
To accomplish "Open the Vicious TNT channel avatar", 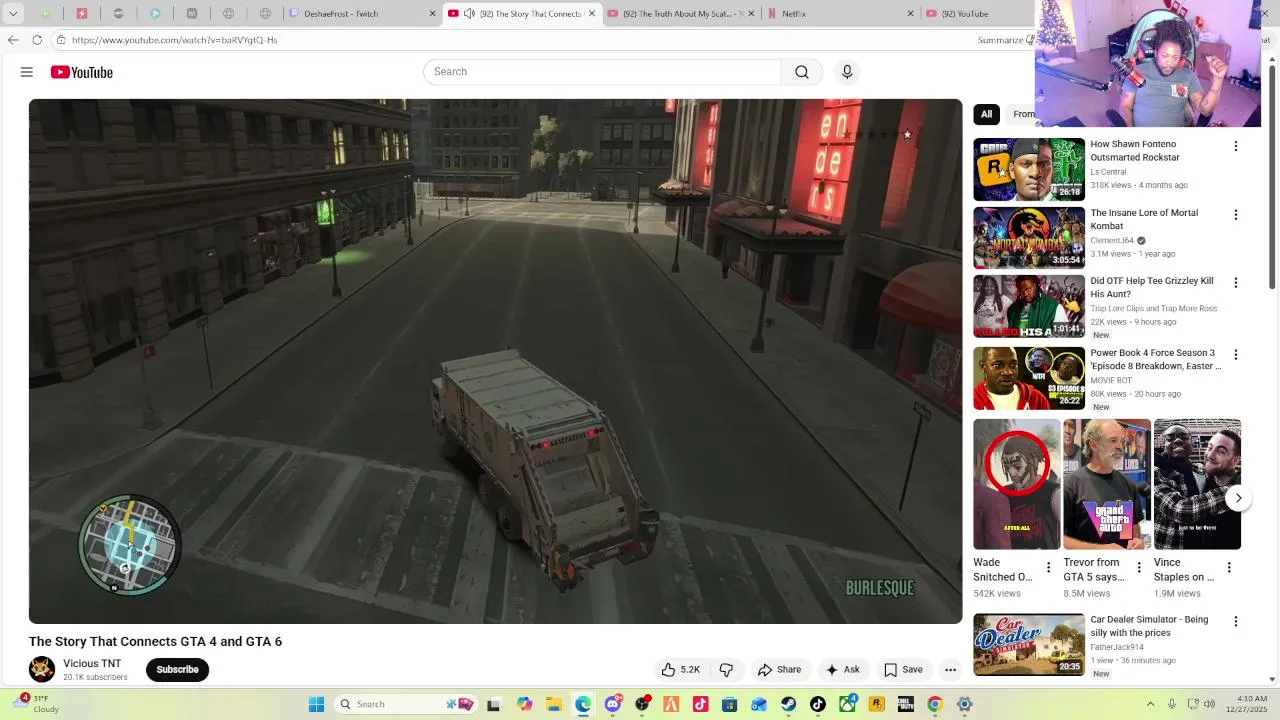I will tap(42, 669).
